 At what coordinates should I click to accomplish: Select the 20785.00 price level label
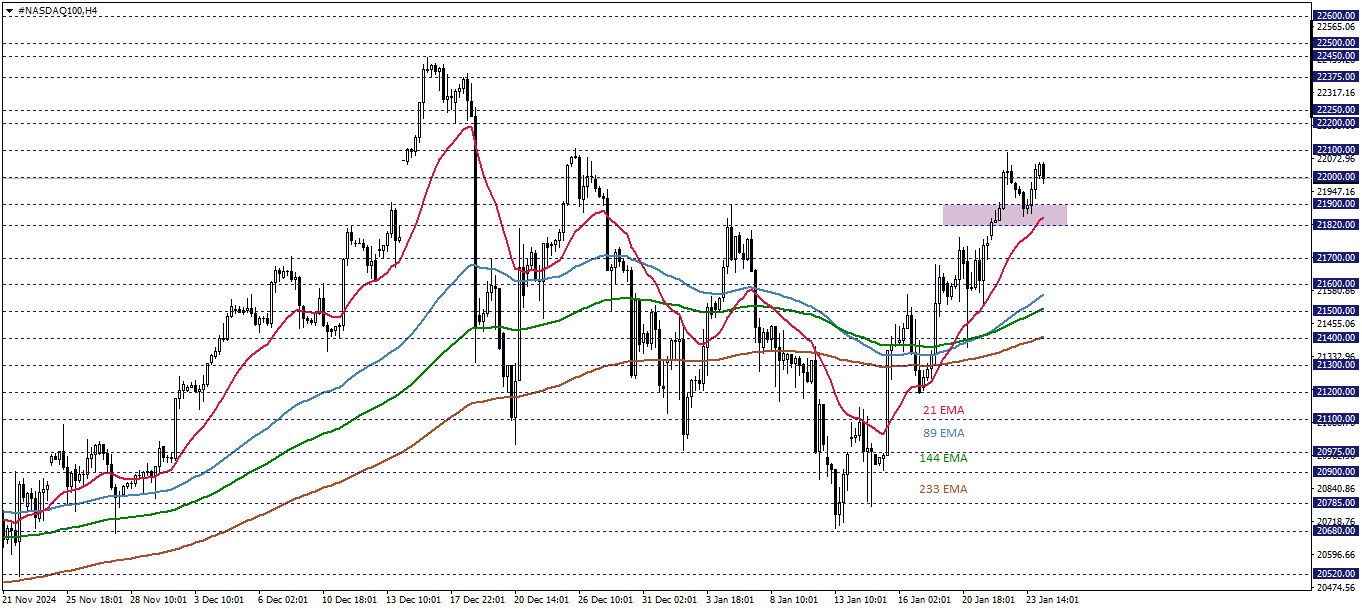click(x=1336, y=503)
